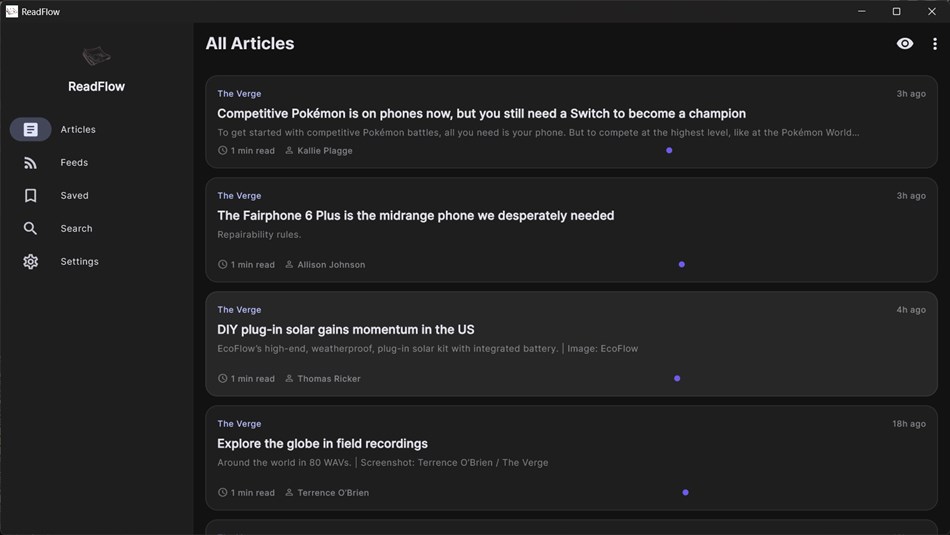The image size is (950, 535).
Task: Click the '3h ago' timestamp on the Fairphone card
Action: [x=911, y=196]
